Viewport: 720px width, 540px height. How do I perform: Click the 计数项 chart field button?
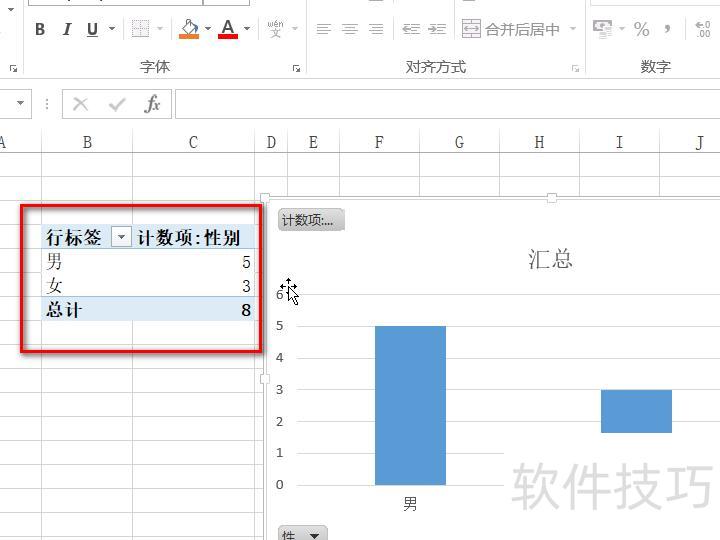tap(311, 220)
